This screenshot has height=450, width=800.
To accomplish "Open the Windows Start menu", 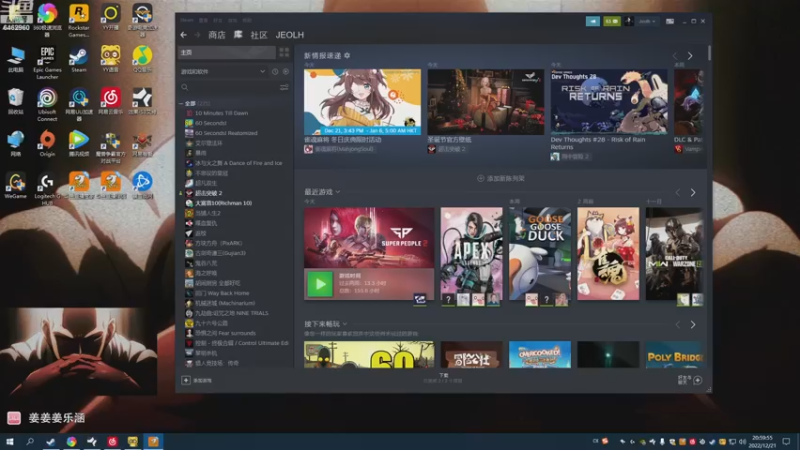I will [x=9, y=441].
